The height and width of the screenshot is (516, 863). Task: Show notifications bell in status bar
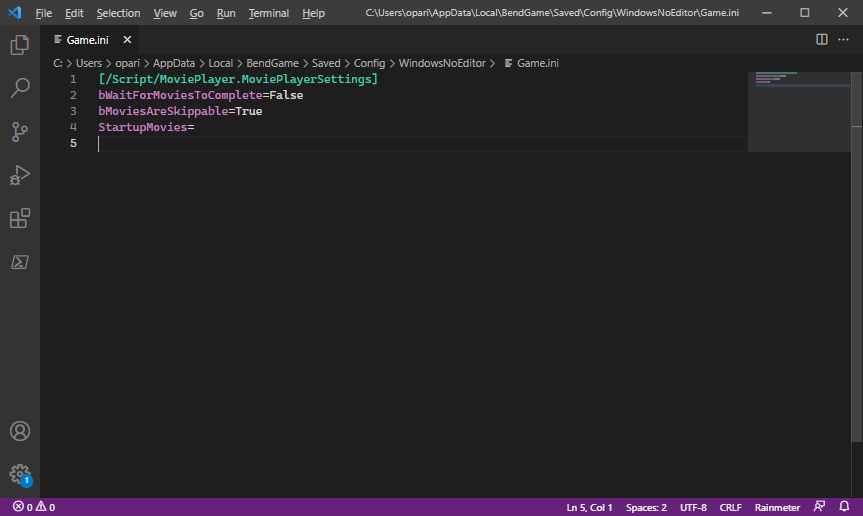844,507
